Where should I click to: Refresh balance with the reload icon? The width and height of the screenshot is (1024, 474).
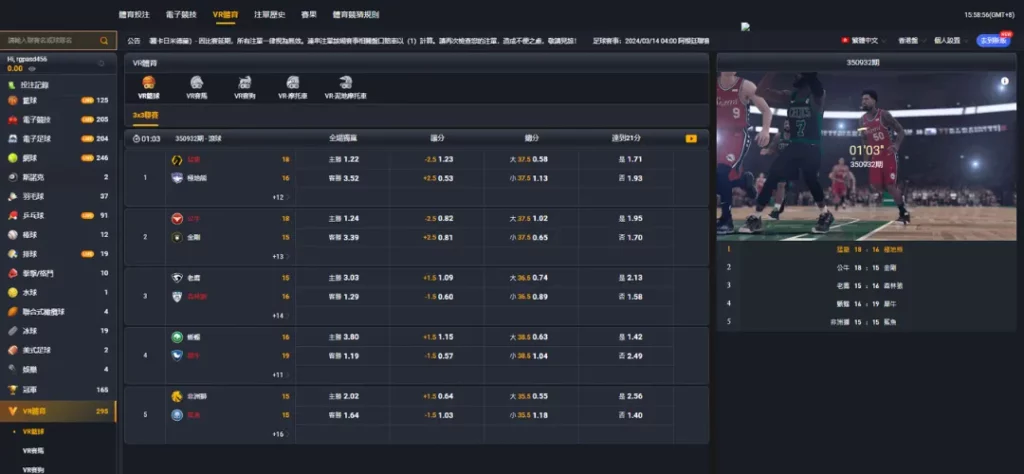coord(101,63)
